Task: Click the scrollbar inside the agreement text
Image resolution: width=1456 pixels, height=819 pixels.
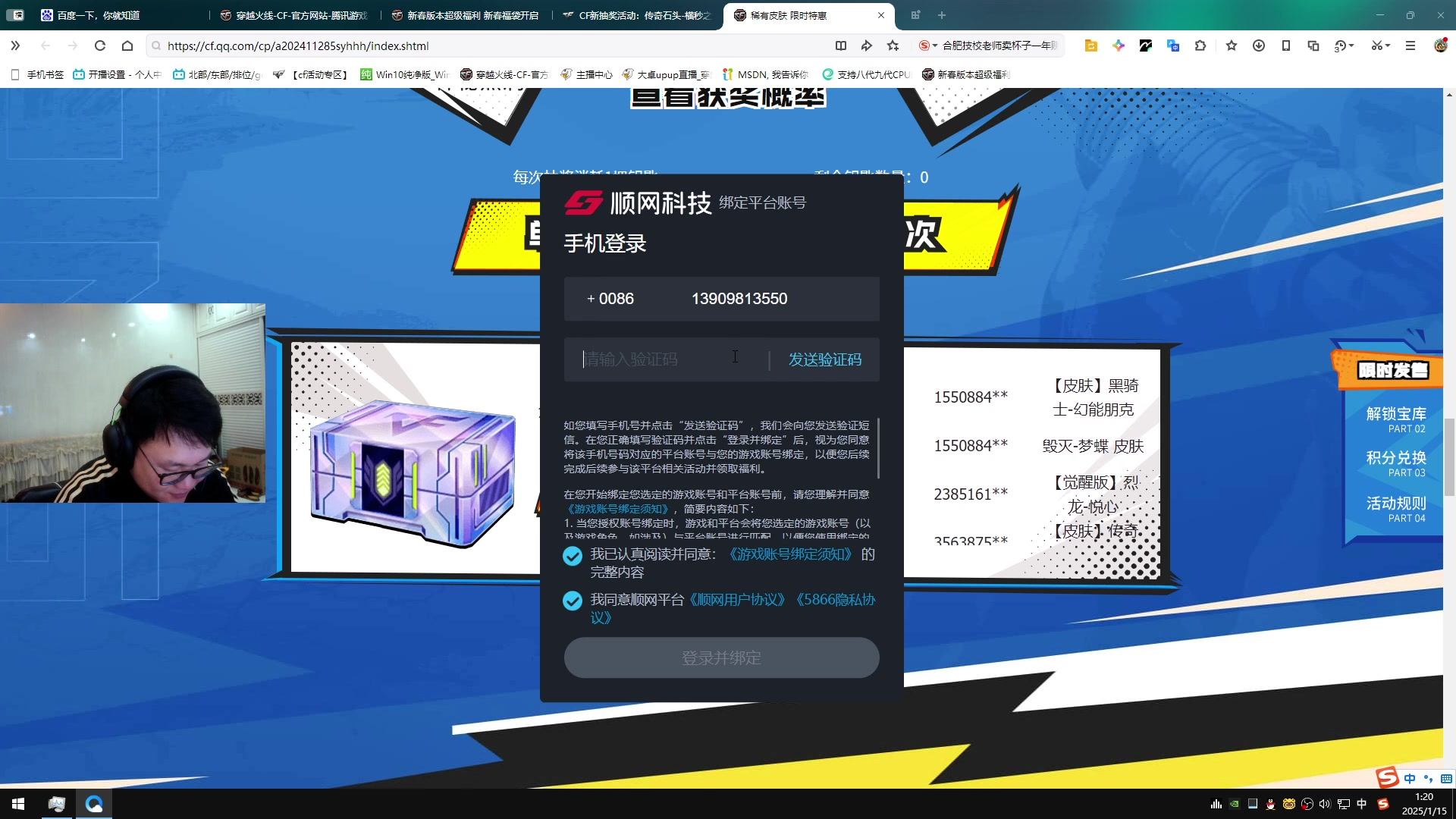Action: pos(878,449)
